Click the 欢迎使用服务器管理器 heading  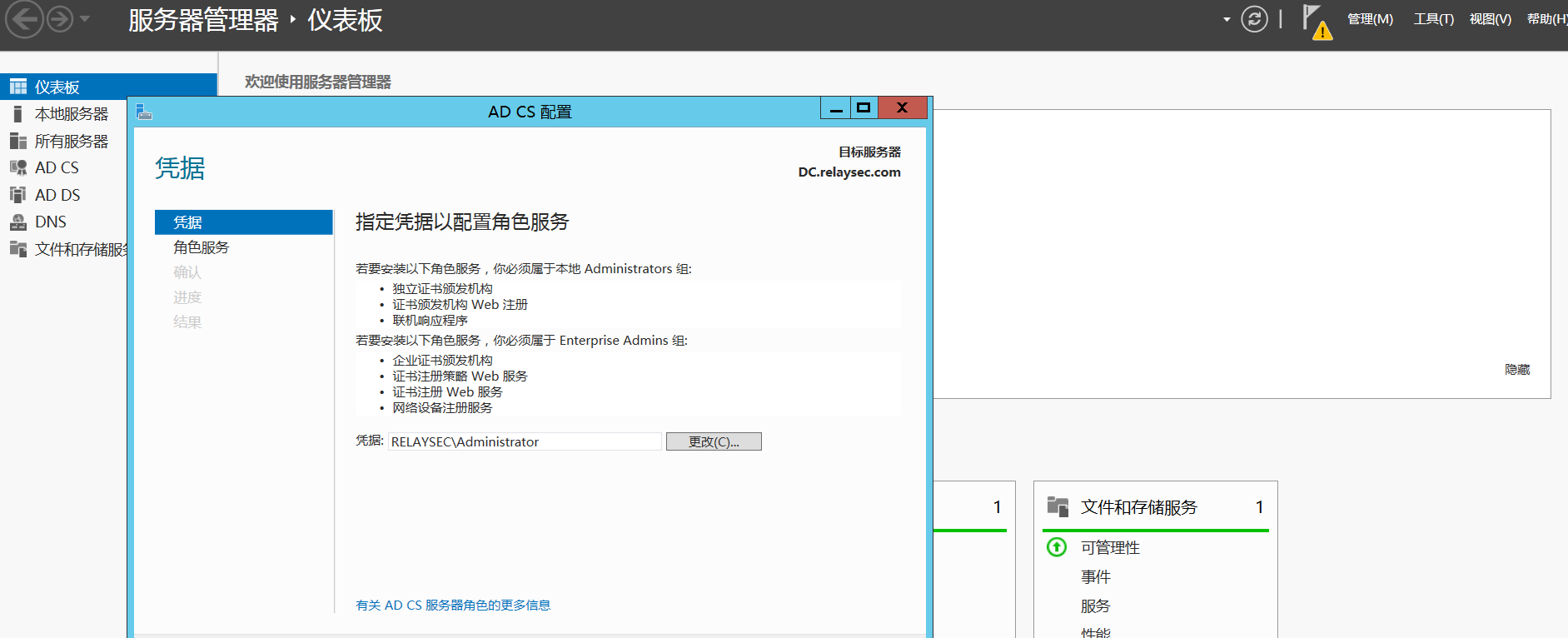(x=317, y=82)
